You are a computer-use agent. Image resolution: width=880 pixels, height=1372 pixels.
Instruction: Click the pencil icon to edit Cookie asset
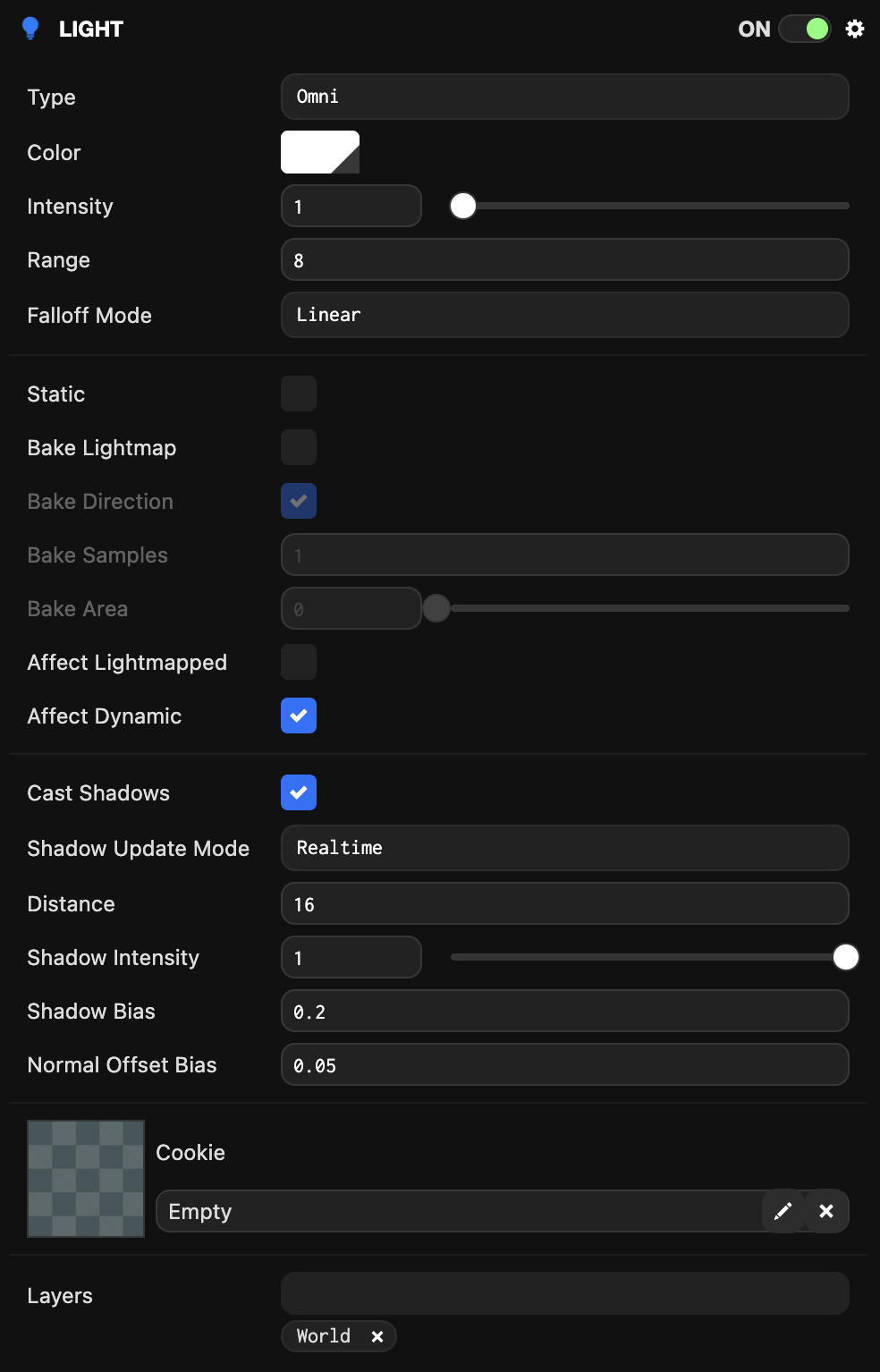point(783,1210)
